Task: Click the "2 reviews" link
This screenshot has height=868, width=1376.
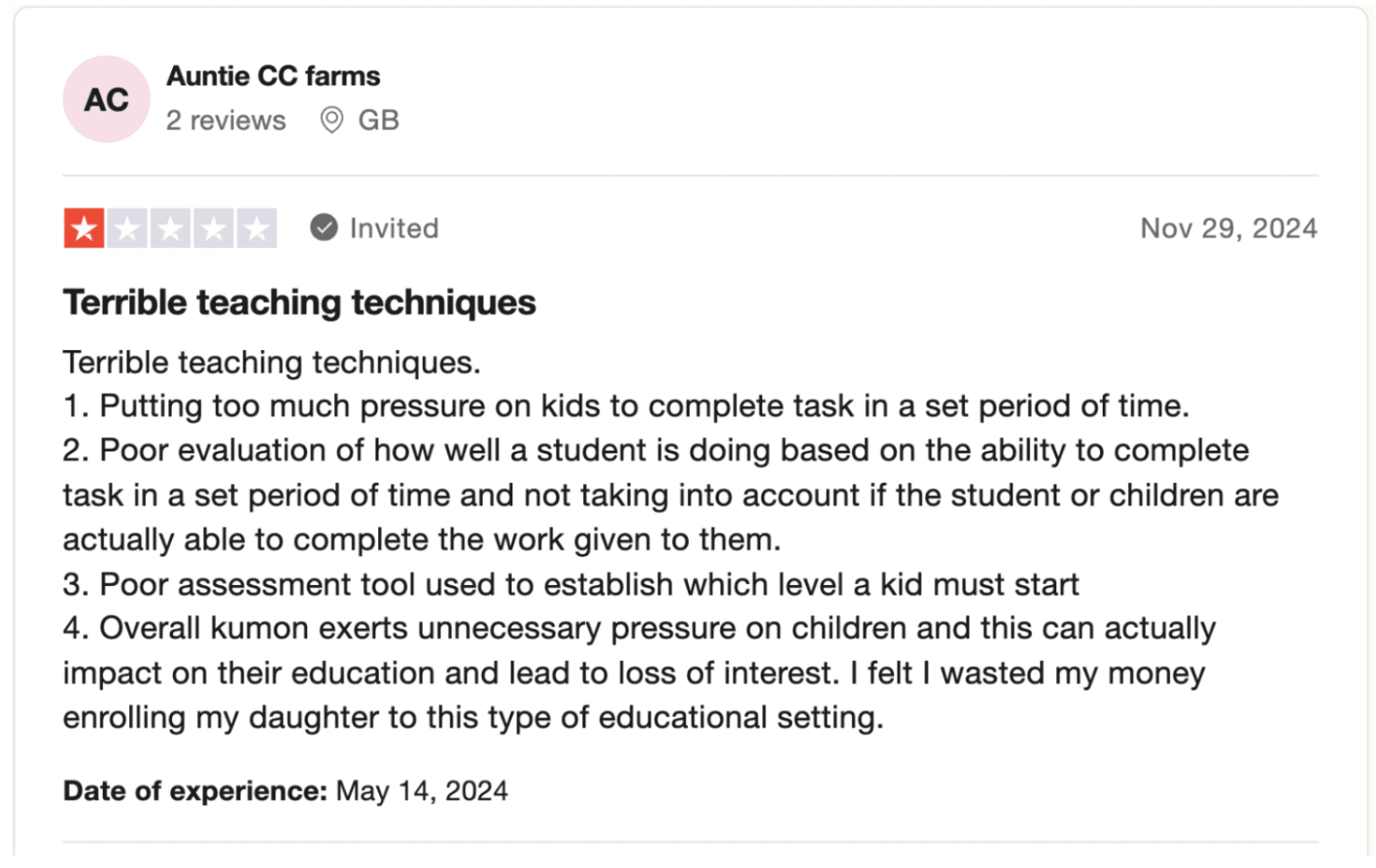Action: (226, 119)
